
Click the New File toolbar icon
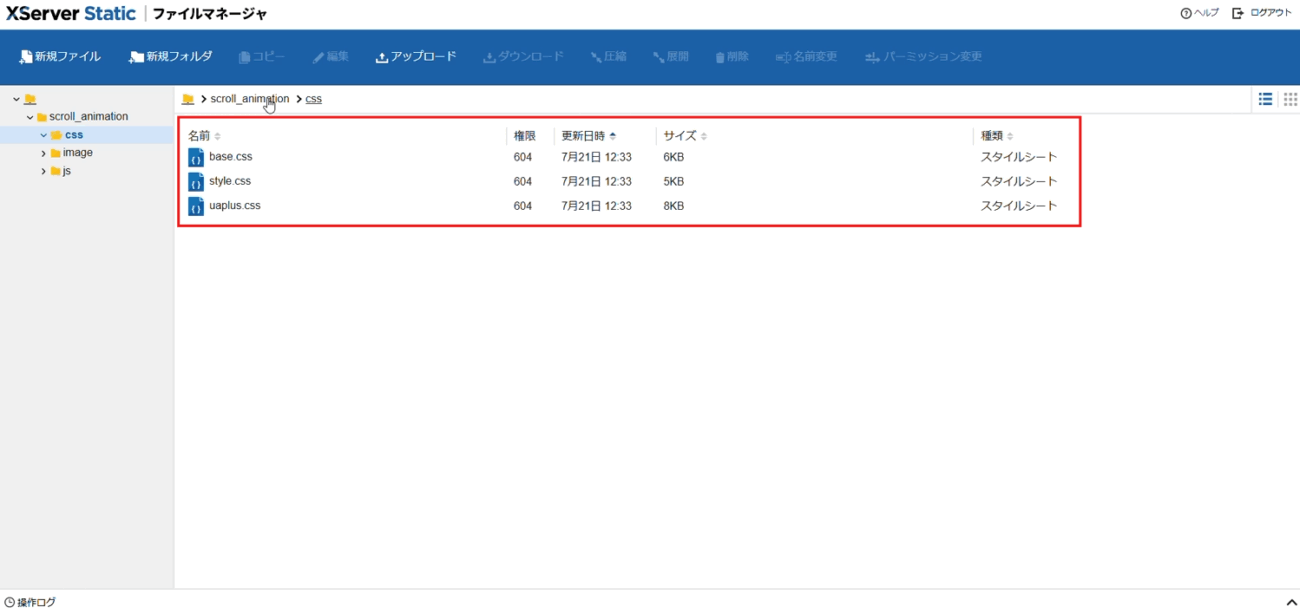point(26,57)
